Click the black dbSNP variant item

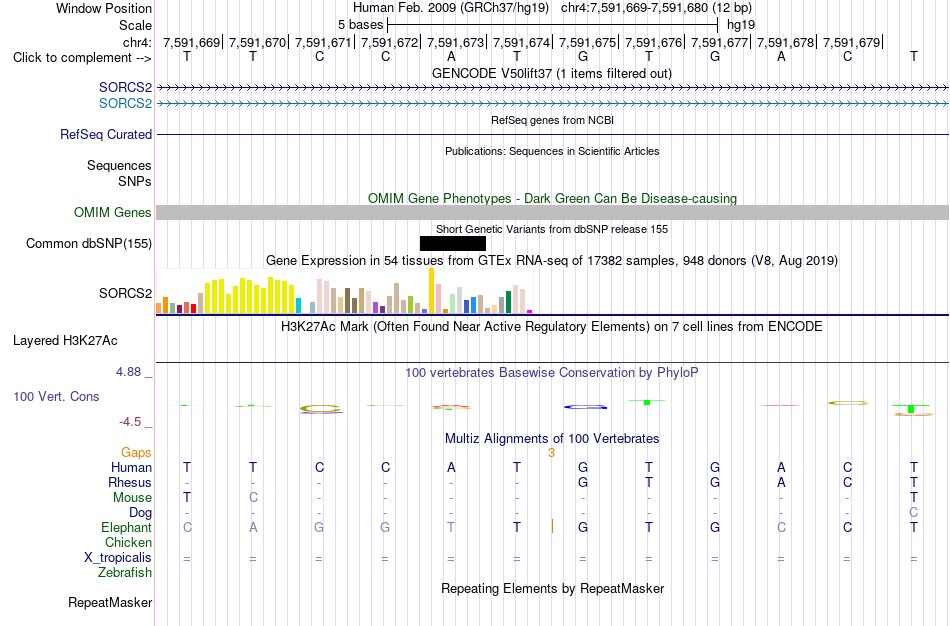click(453, 244)
